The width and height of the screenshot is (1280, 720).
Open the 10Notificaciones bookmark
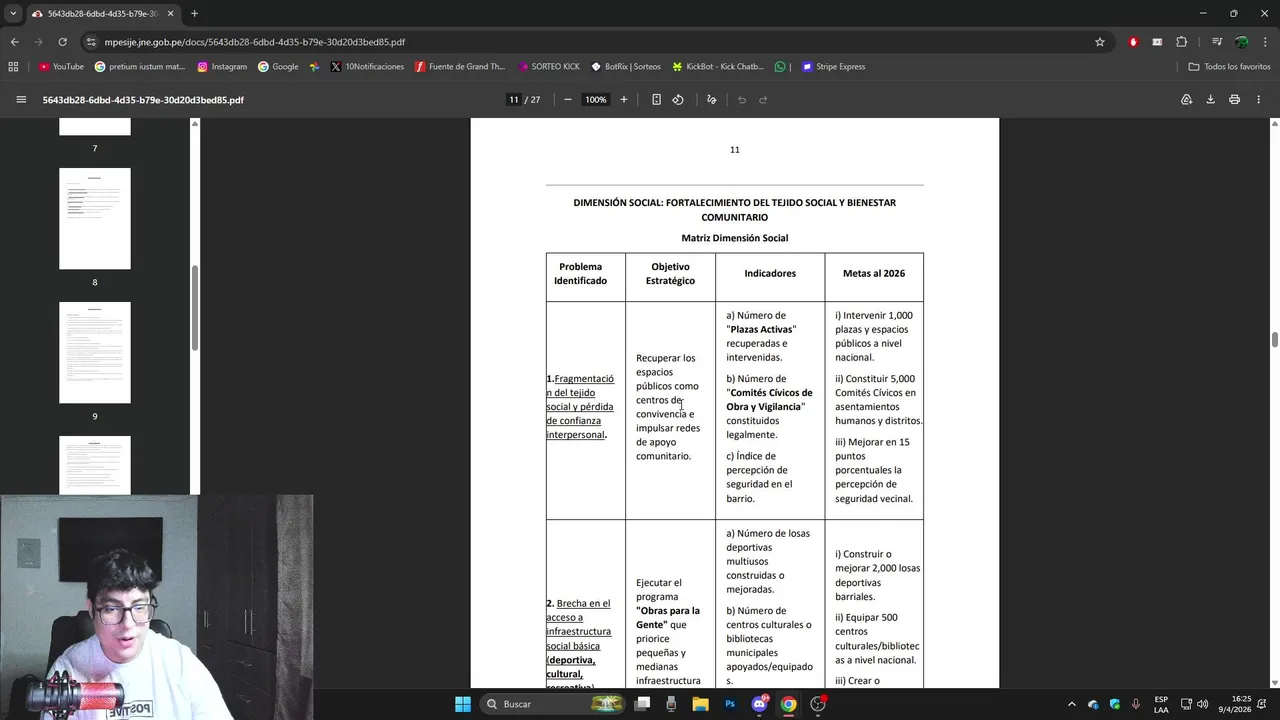point(367,67)
